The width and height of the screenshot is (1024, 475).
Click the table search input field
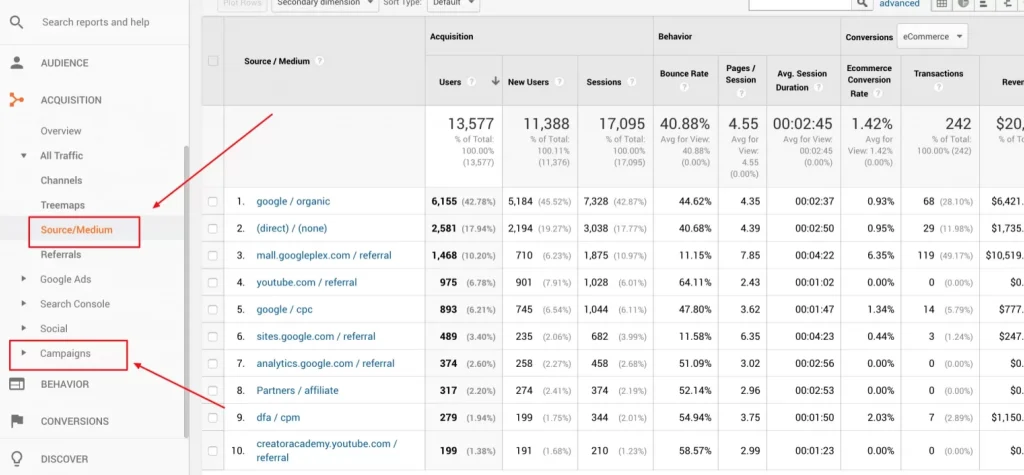click(x=801, y=4)
